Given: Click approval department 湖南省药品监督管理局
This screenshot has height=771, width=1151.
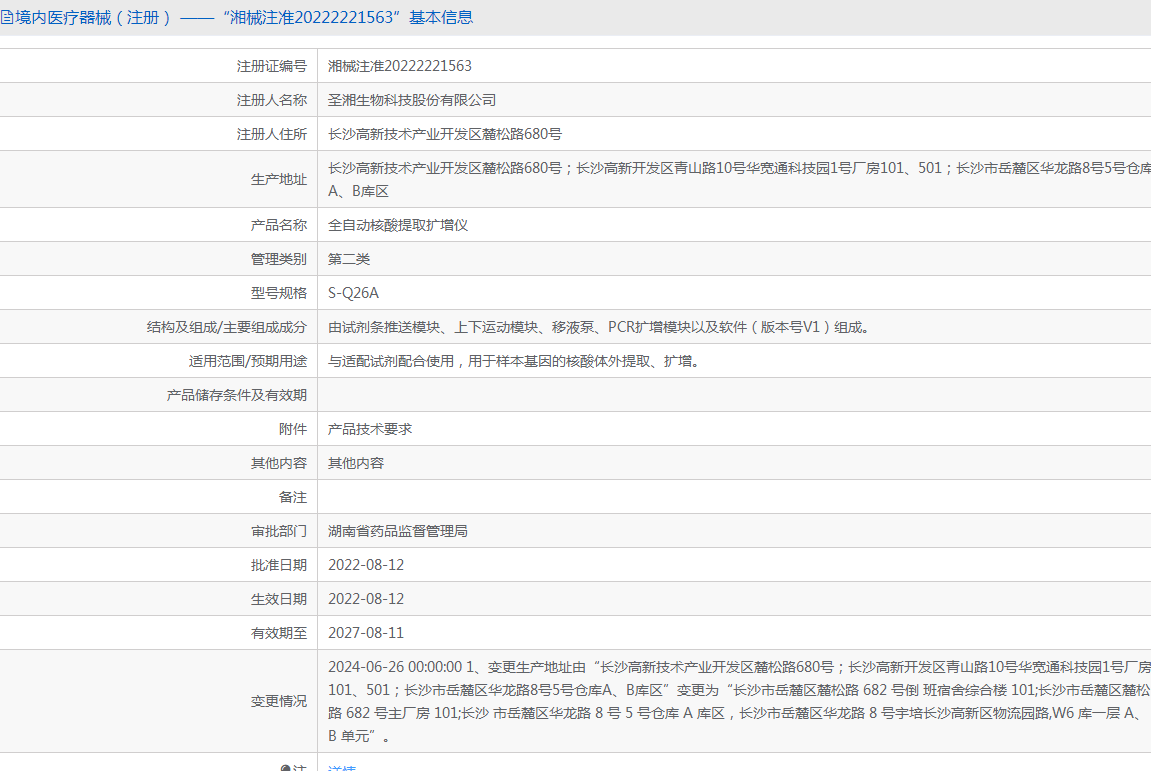Looking at the screenshot, I should click(x=398, y=531).
